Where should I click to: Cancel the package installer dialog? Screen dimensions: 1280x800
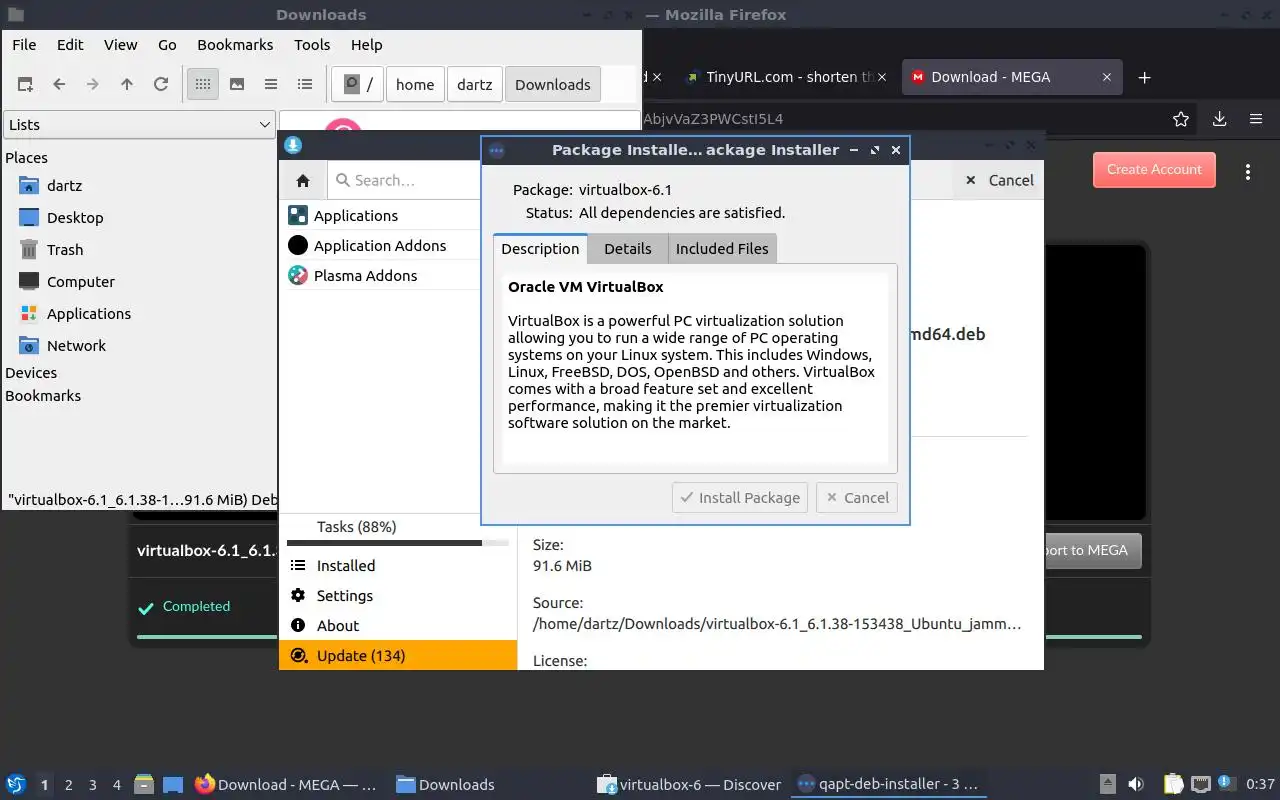point(856,498)
